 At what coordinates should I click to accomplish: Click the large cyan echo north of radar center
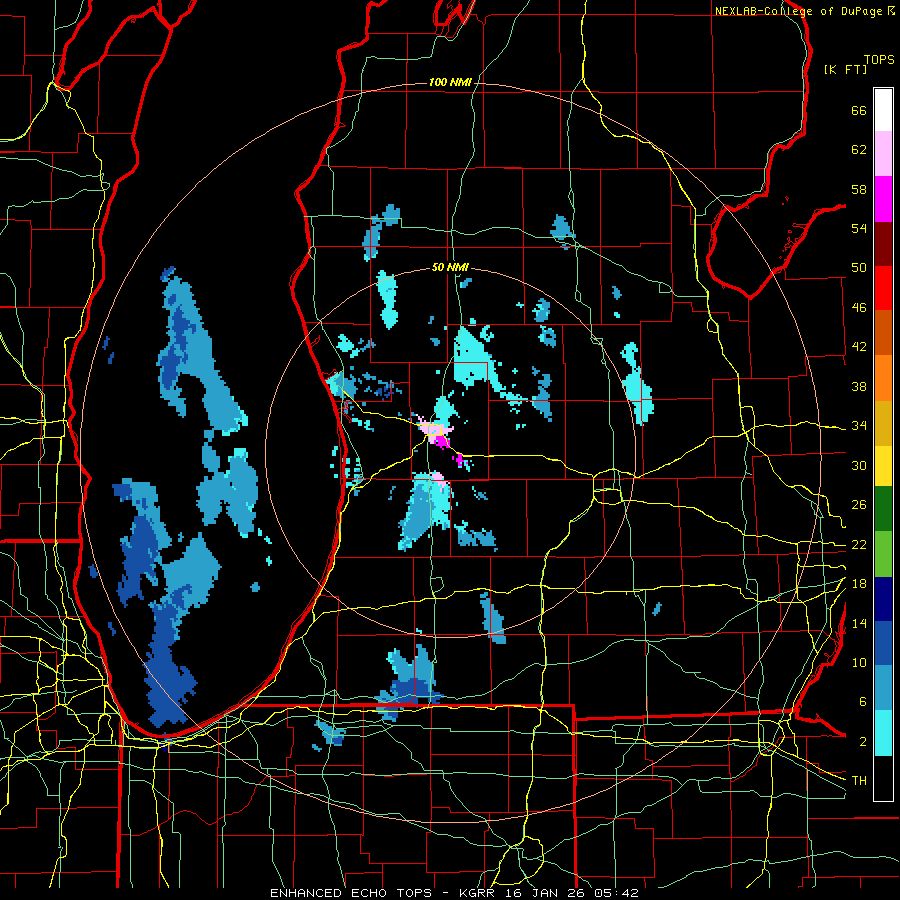[x=474, y=359]
